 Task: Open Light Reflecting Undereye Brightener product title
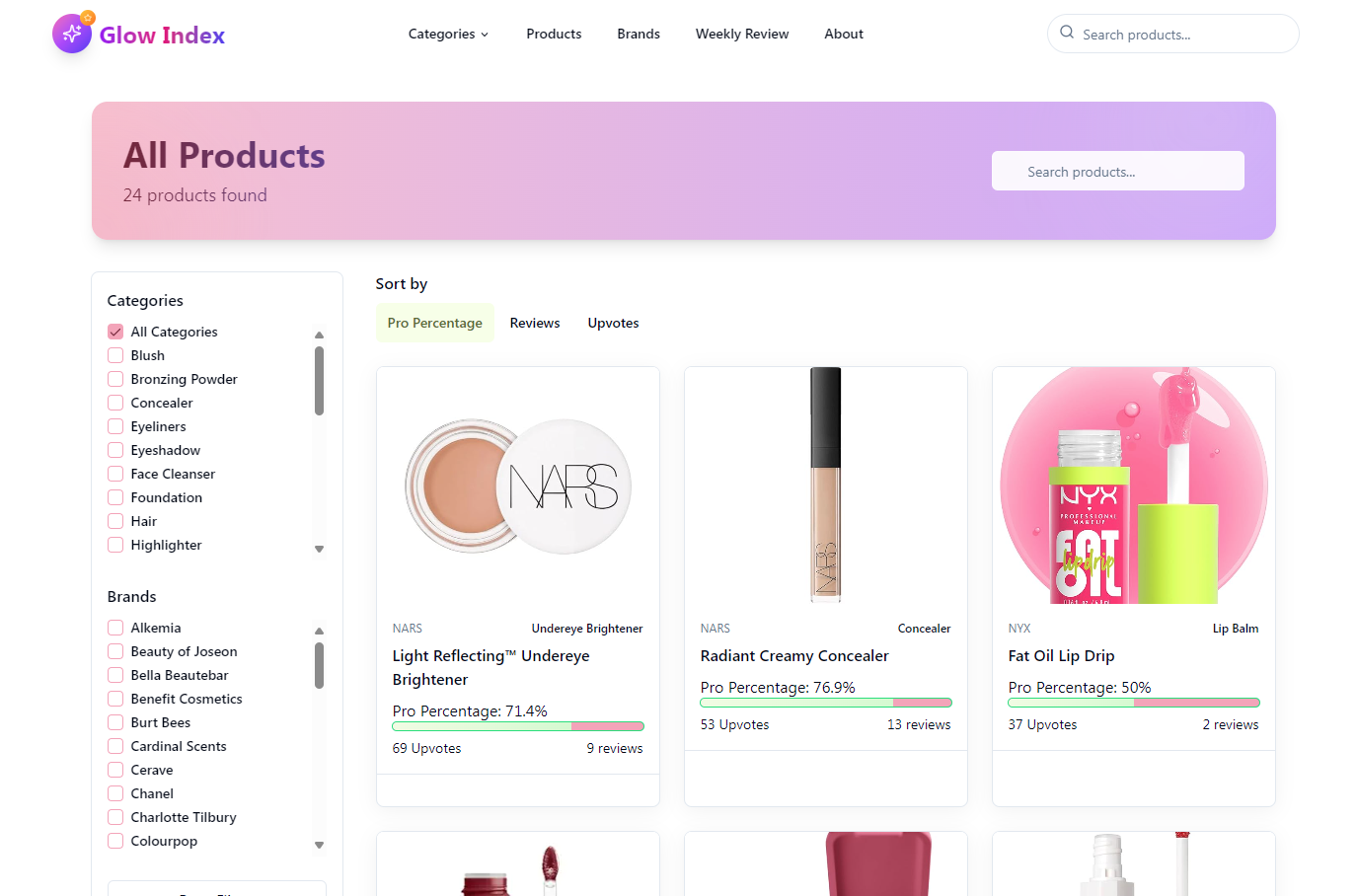pyautogui.click(x=491, y=668)
